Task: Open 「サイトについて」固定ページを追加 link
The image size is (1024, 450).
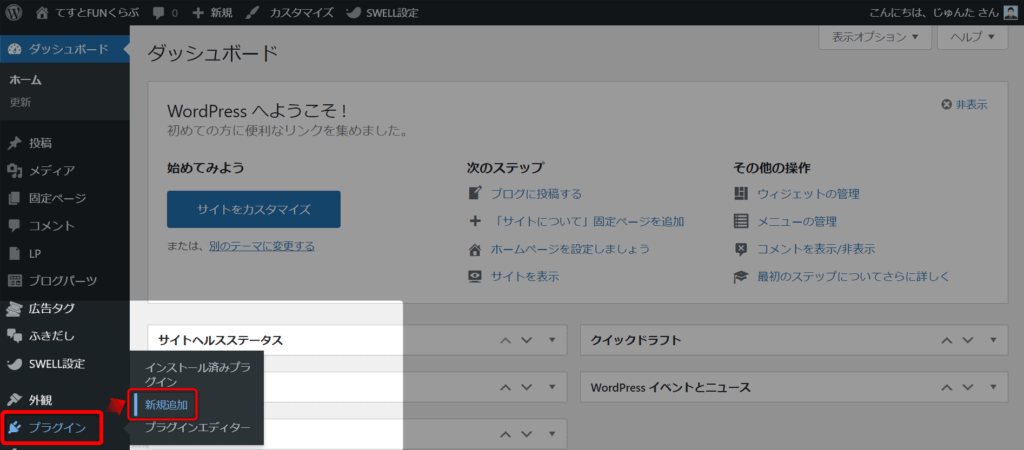Action: (x=587, y=221)
